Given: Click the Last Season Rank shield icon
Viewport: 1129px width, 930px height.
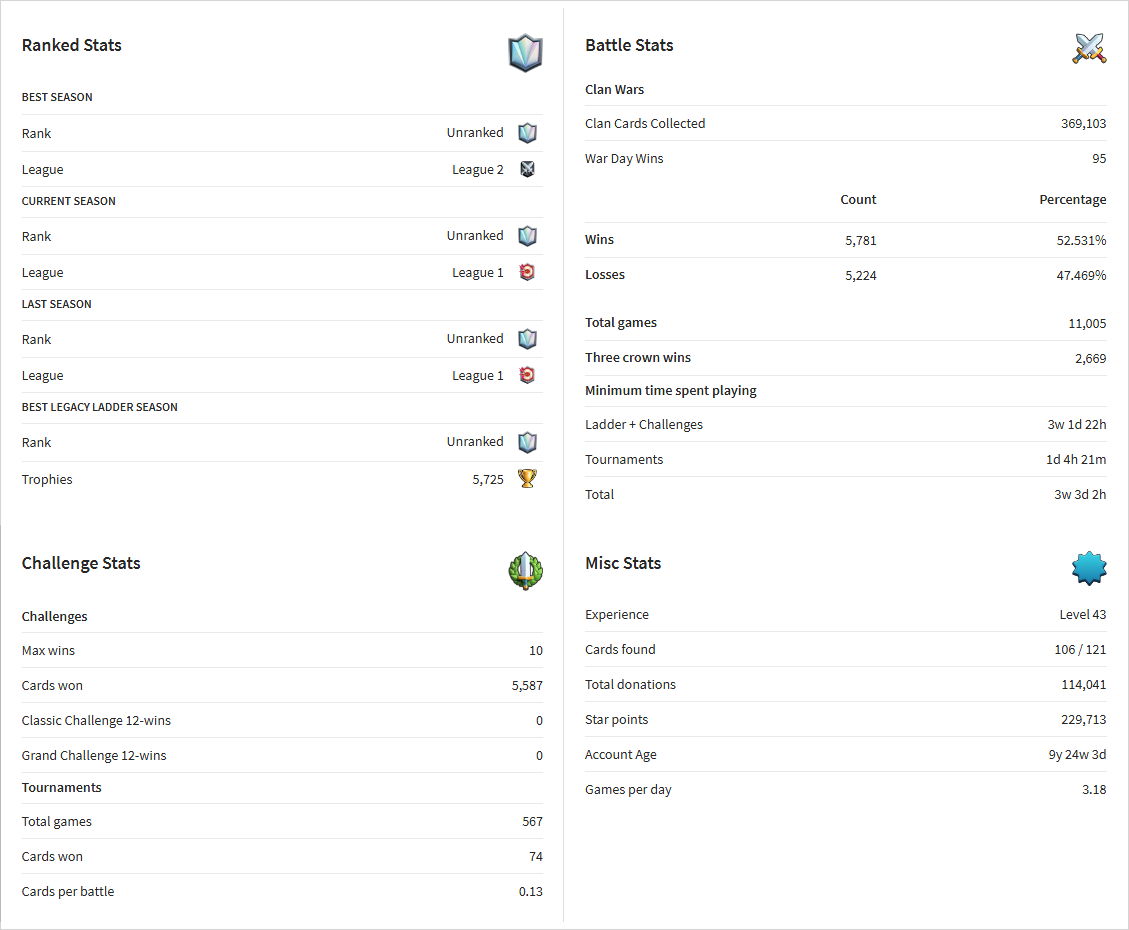Looking at the screenshot, I should 527,339.
